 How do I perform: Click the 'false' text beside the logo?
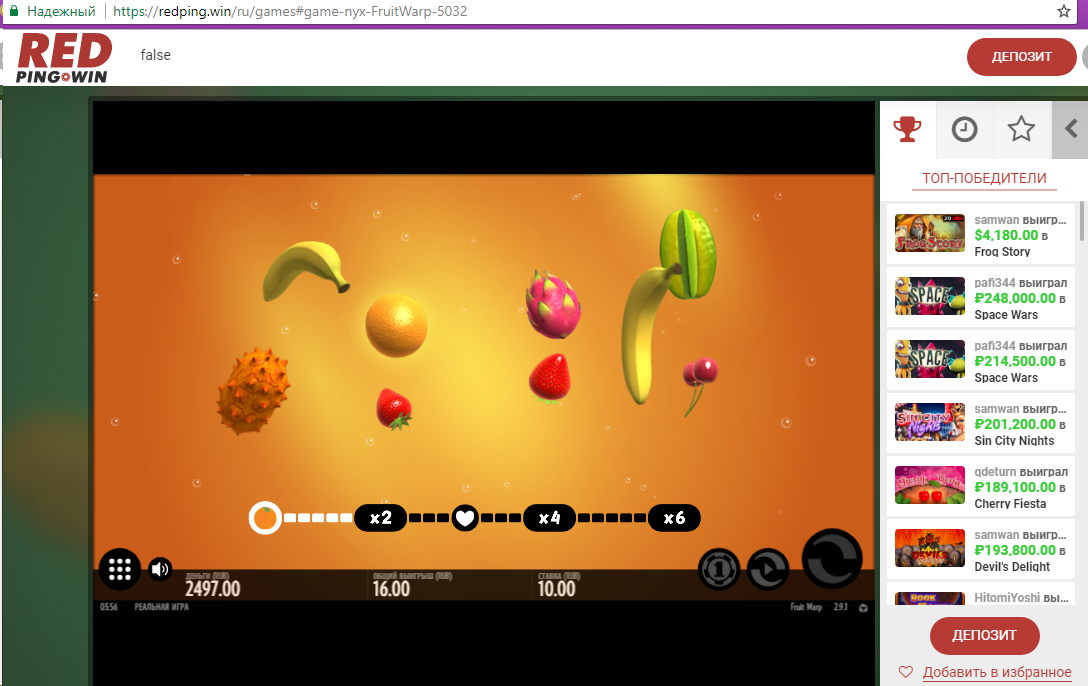point(155,55)
